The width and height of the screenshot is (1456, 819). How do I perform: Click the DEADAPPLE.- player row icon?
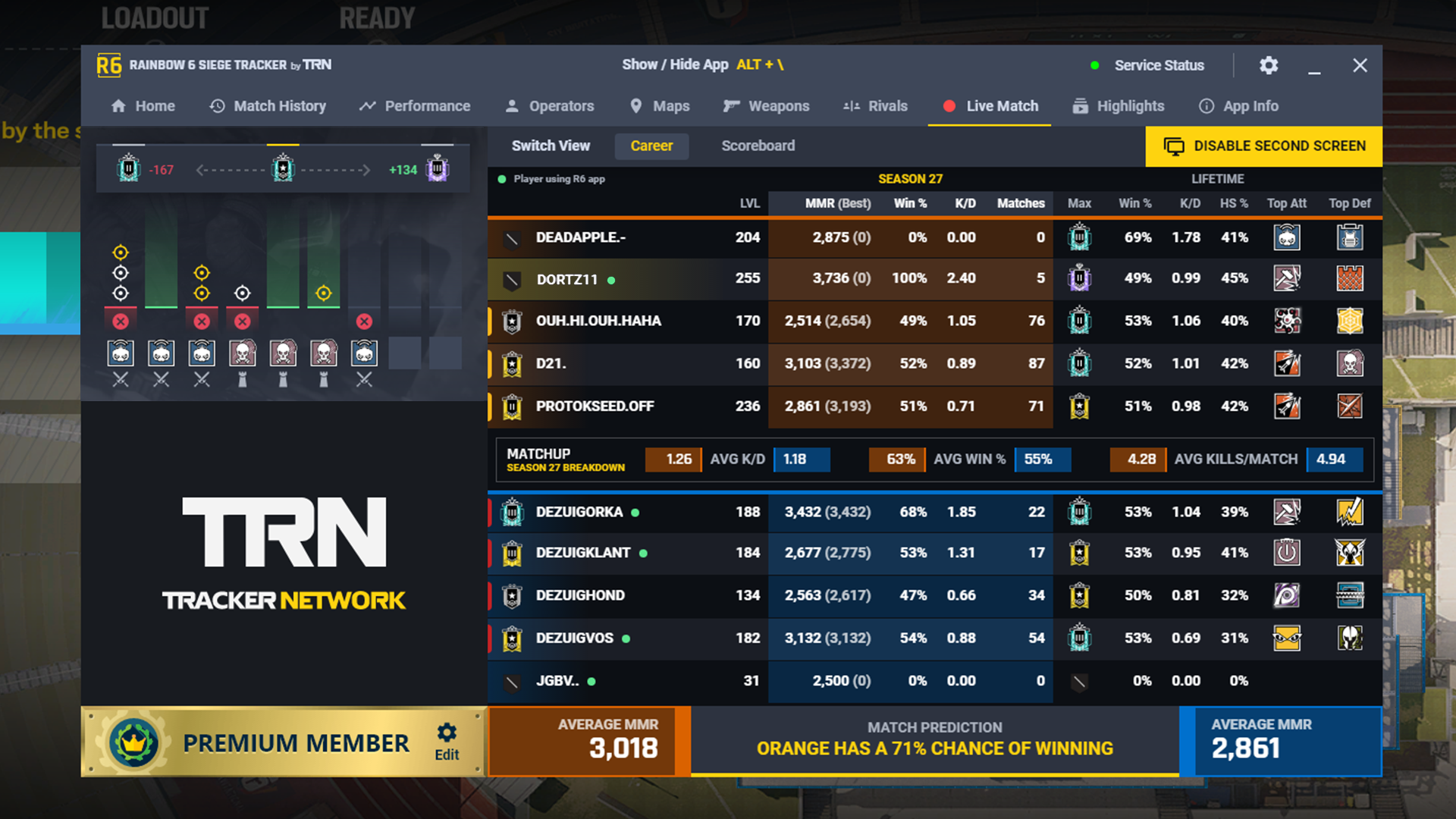[510, 238]
